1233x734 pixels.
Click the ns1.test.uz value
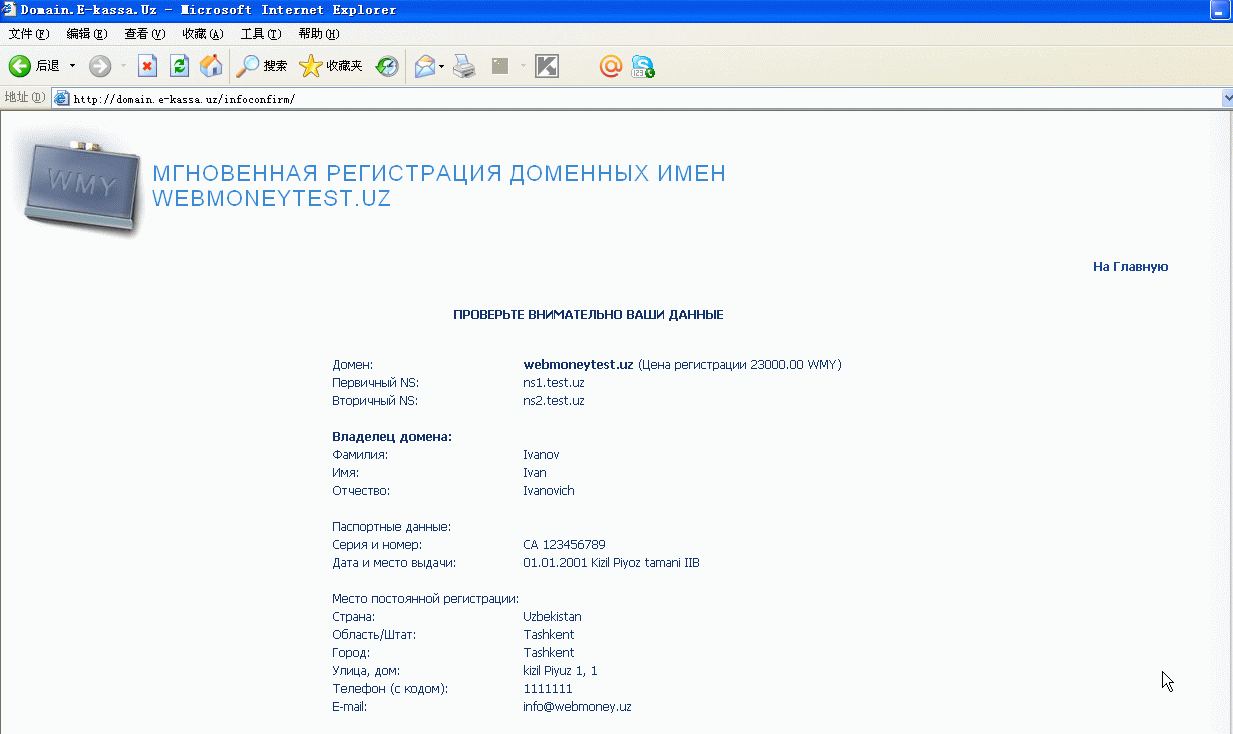[554, 383]
